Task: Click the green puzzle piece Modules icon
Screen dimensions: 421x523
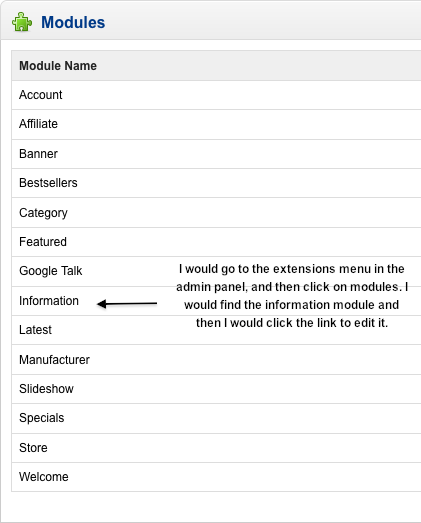Action: click(x=22, y=22)
